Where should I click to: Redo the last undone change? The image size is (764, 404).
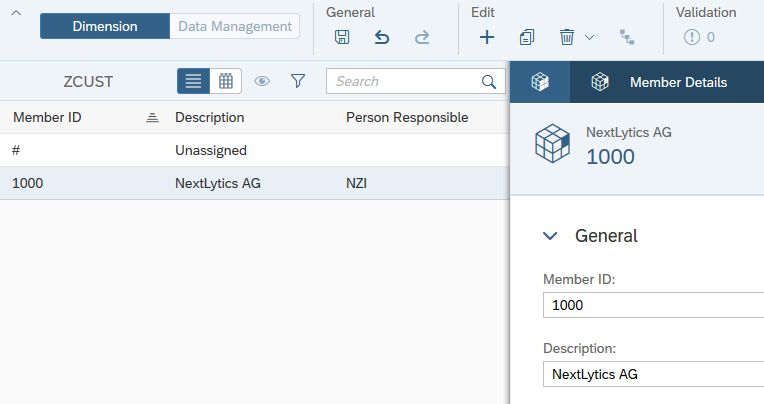coord(422,37)
